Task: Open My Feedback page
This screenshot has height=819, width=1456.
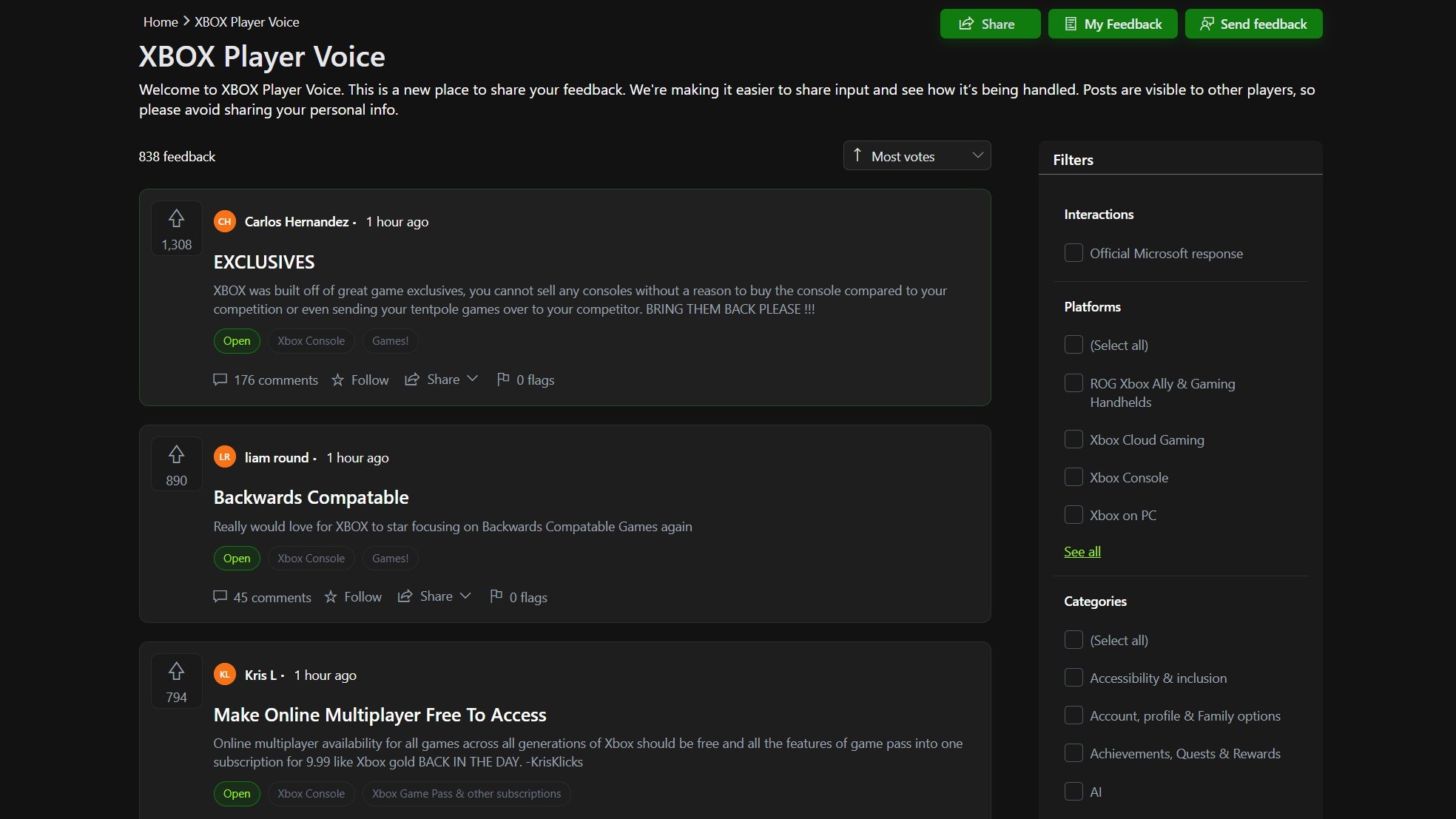Action: pyautogui.click(x=1113, y=24)
